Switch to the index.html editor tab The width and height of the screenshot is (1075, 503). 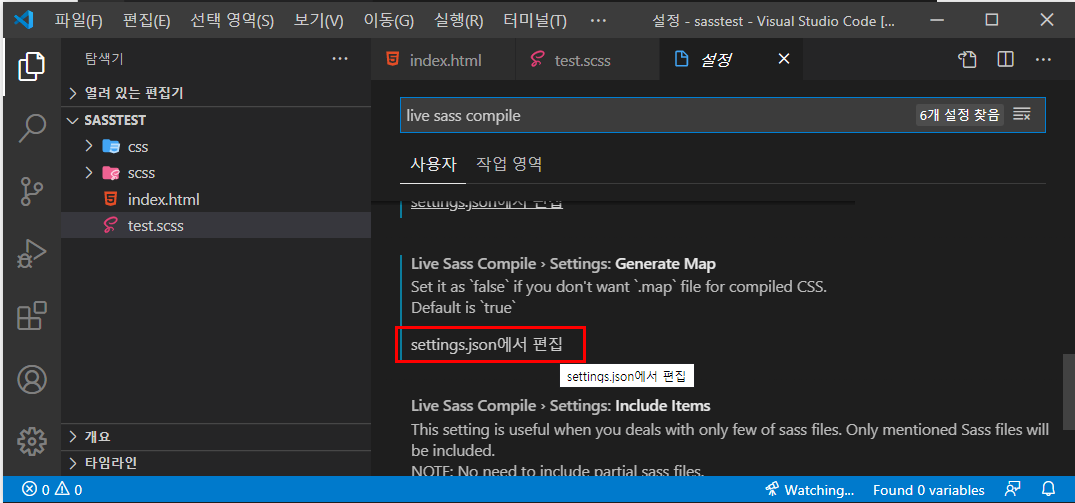(x=444, y=60)
